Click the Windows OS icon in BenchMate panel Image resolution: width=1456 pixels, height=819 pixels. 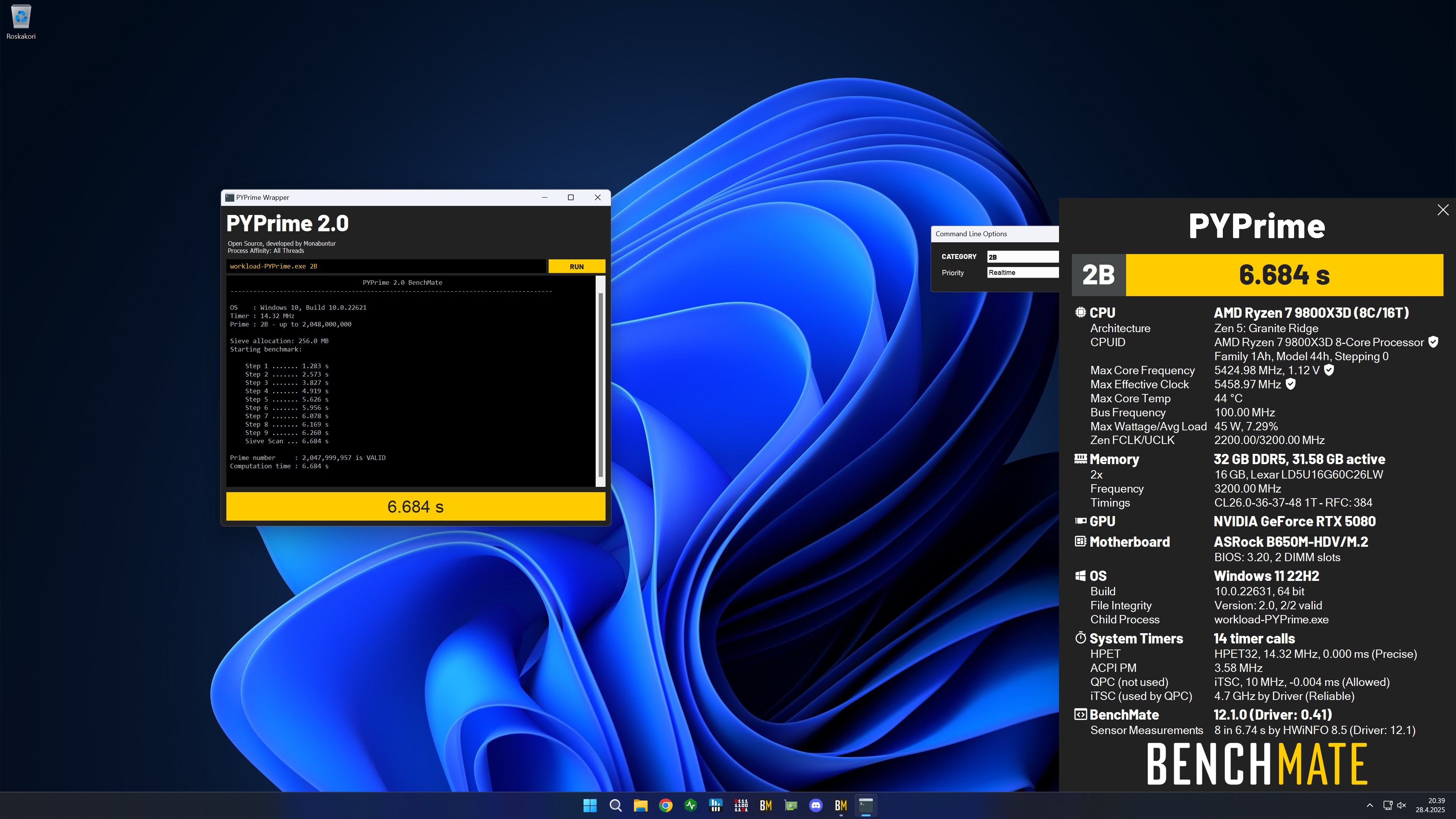[x=1080, y=576]
